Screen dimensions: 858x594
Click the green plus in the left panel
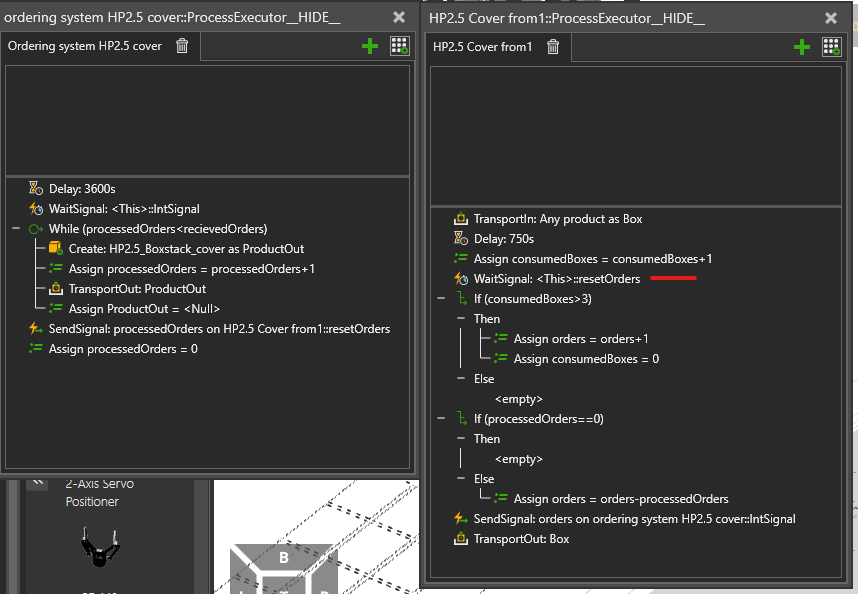coord(370,46)
